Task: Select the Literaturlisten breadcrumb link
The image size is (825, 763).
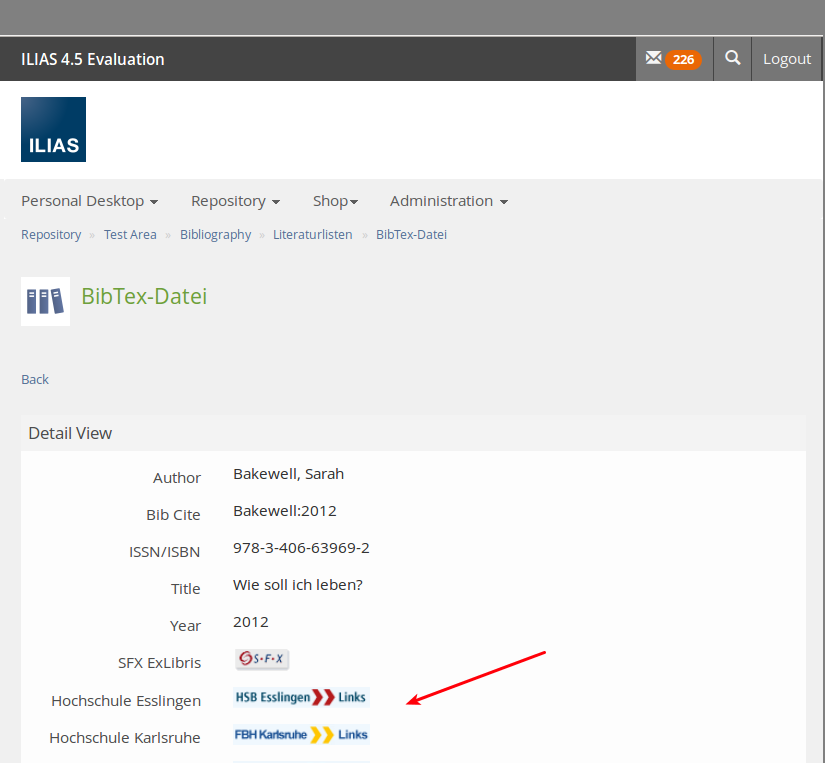Action: (x=313, y=235)
